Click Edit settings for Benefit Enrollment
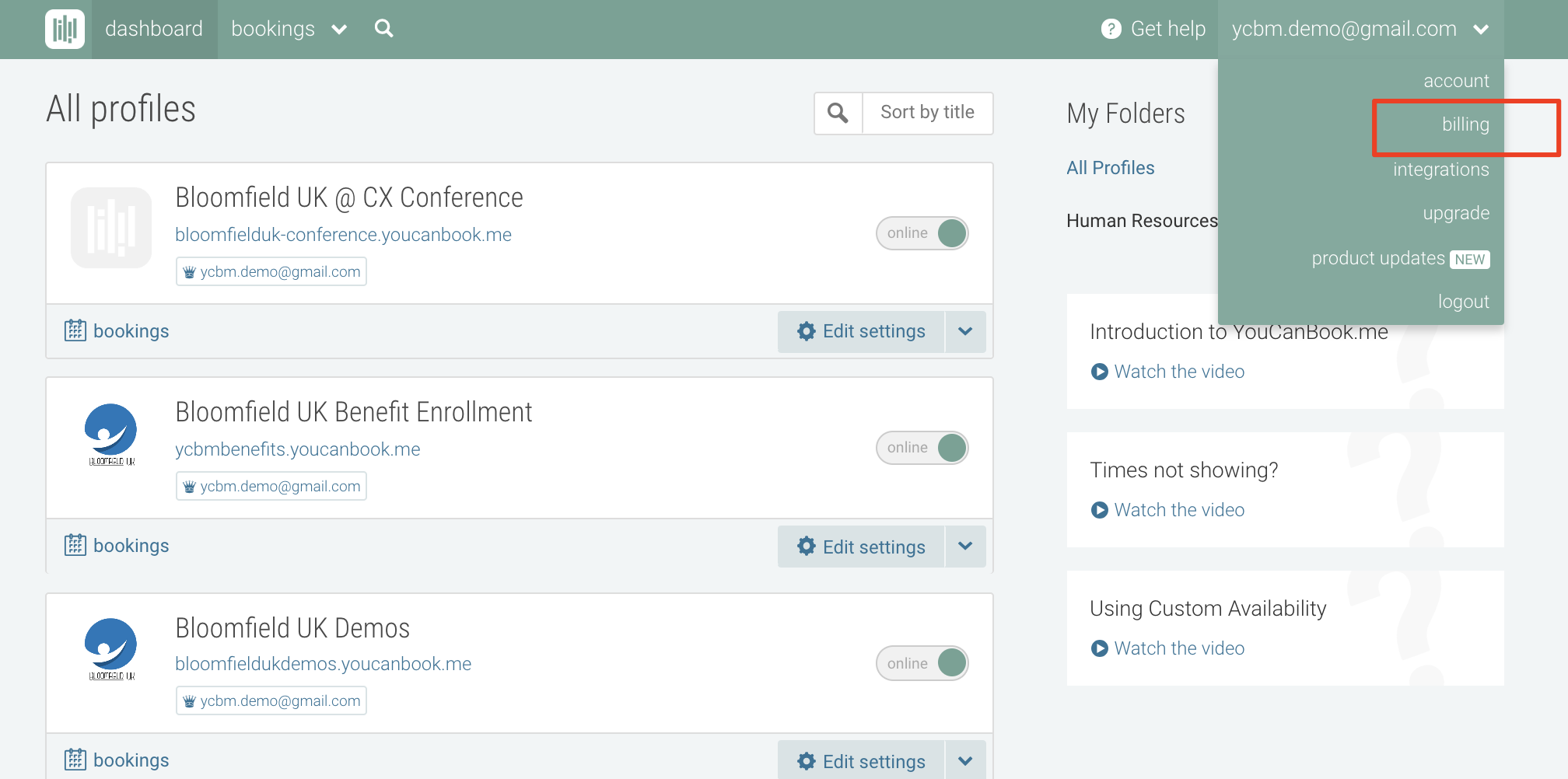This screenshot has width=1568, height=779. [x=861, y=547]
